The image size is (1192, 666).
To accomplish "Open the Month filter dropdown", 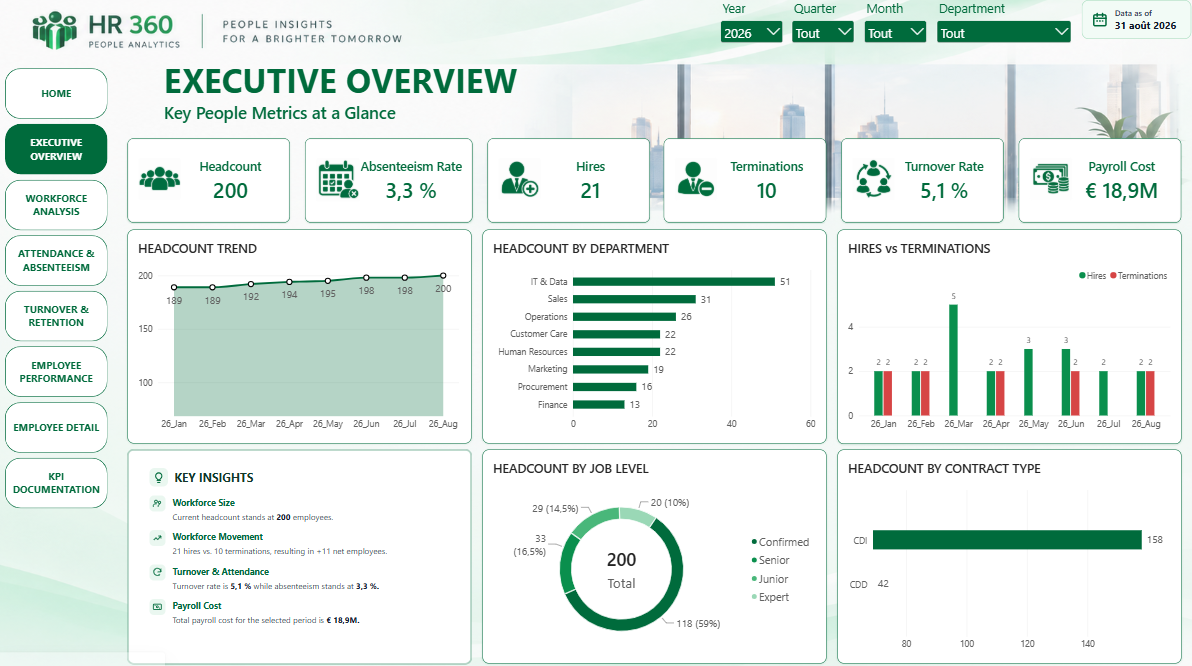I will (895, 33).
